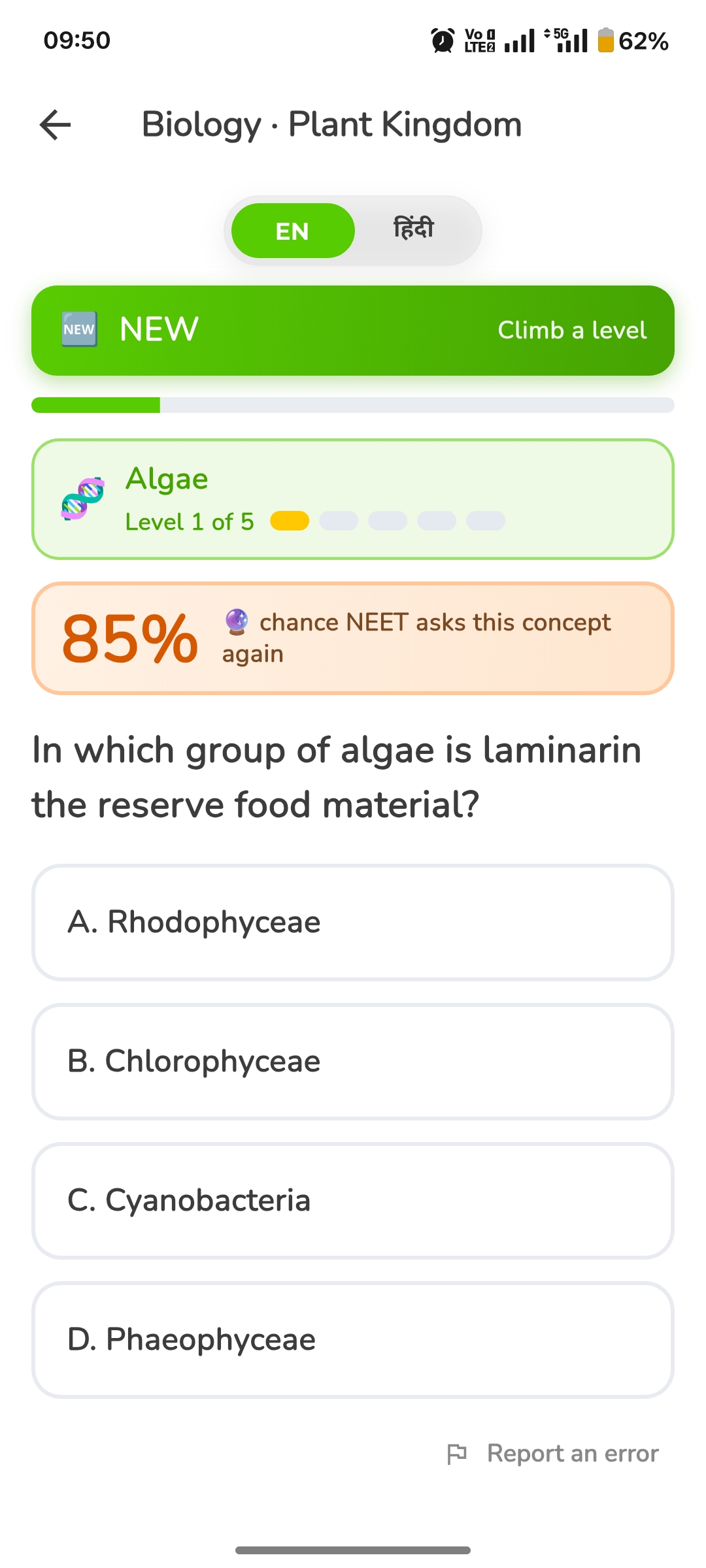
Task: Tap the DNA helix Algae icon
Action: (x=82, y=498)
